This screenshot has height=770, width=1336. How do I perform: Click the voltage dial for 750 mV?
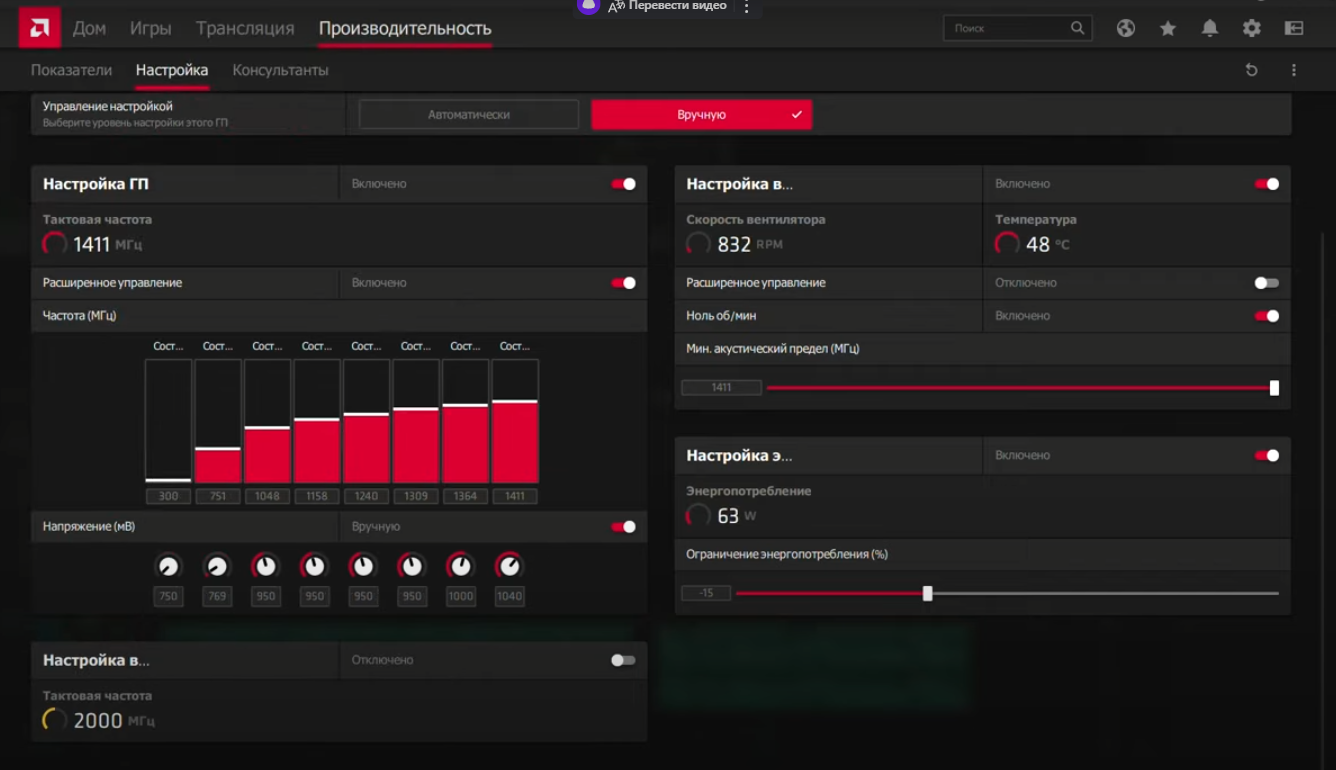(168, 566)
